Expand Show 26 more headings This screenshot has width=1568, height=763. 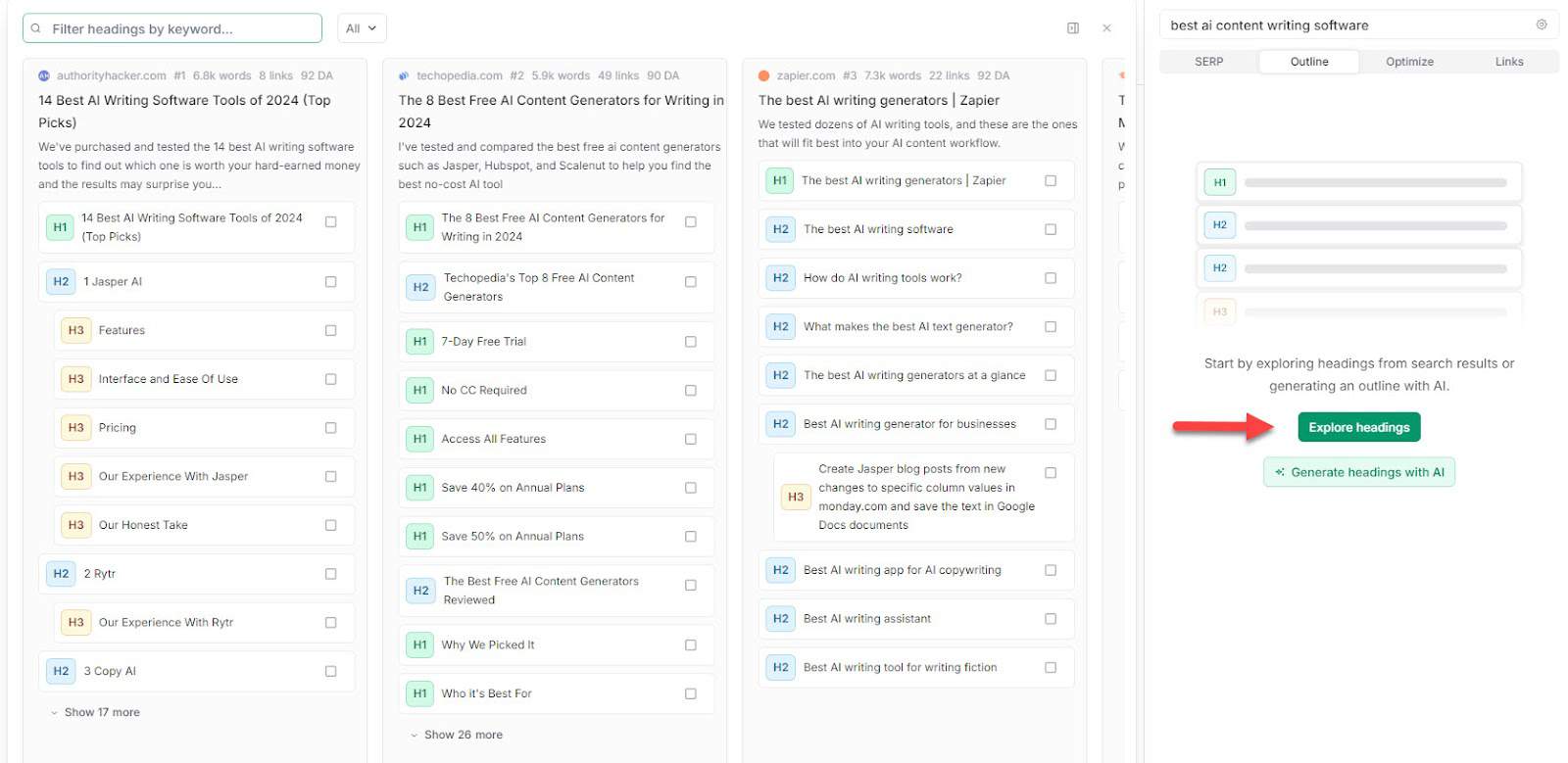click(x=456, y=735)
